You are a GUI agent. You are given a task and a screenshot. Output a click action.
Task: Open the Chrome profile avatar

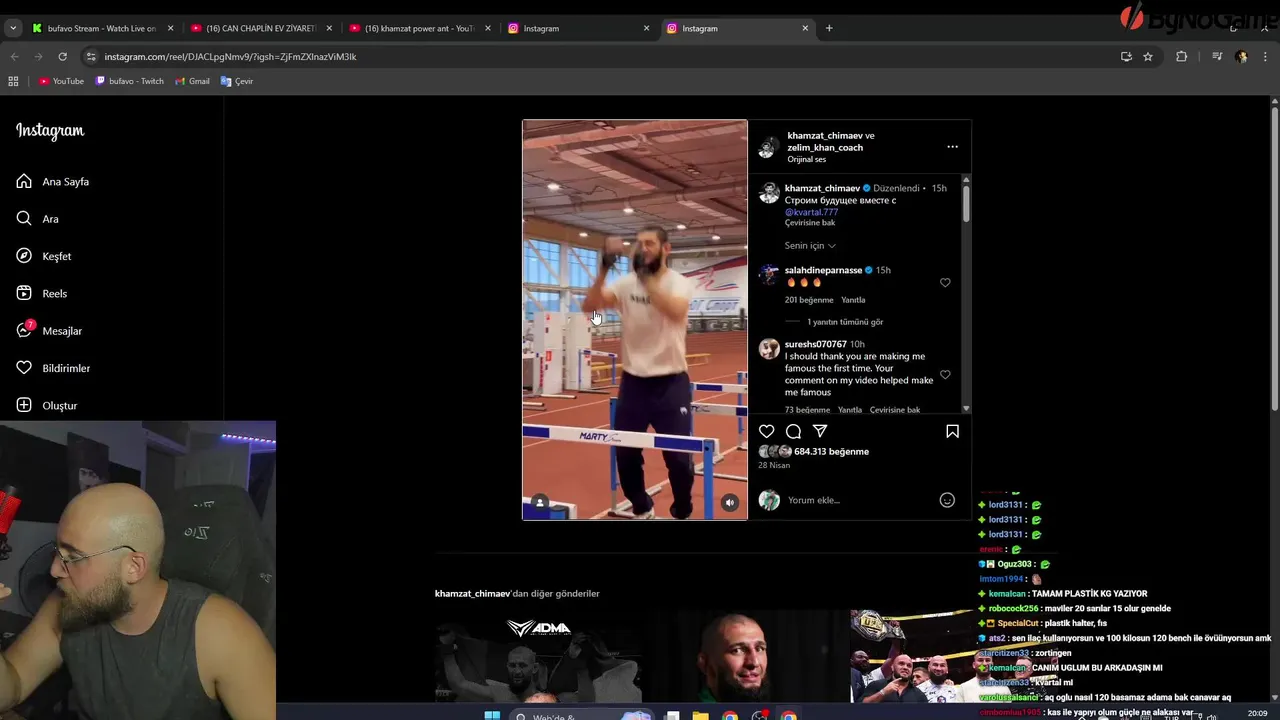pos(1241,57)
